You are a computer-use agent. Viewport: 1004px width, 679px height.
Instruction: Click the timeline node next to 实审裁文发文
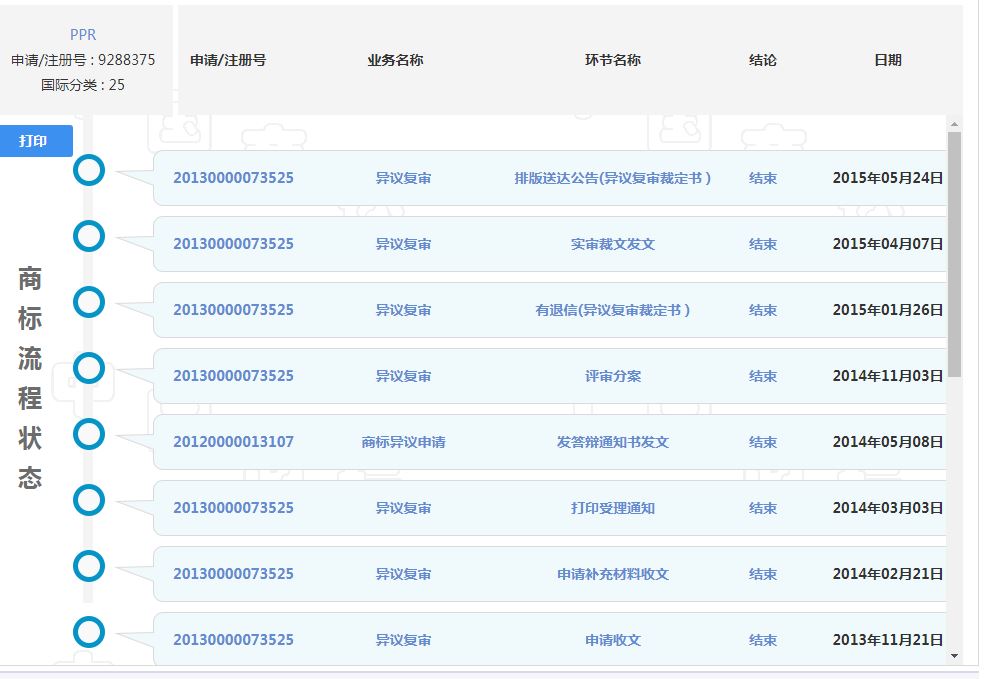[x=89, y=236]
